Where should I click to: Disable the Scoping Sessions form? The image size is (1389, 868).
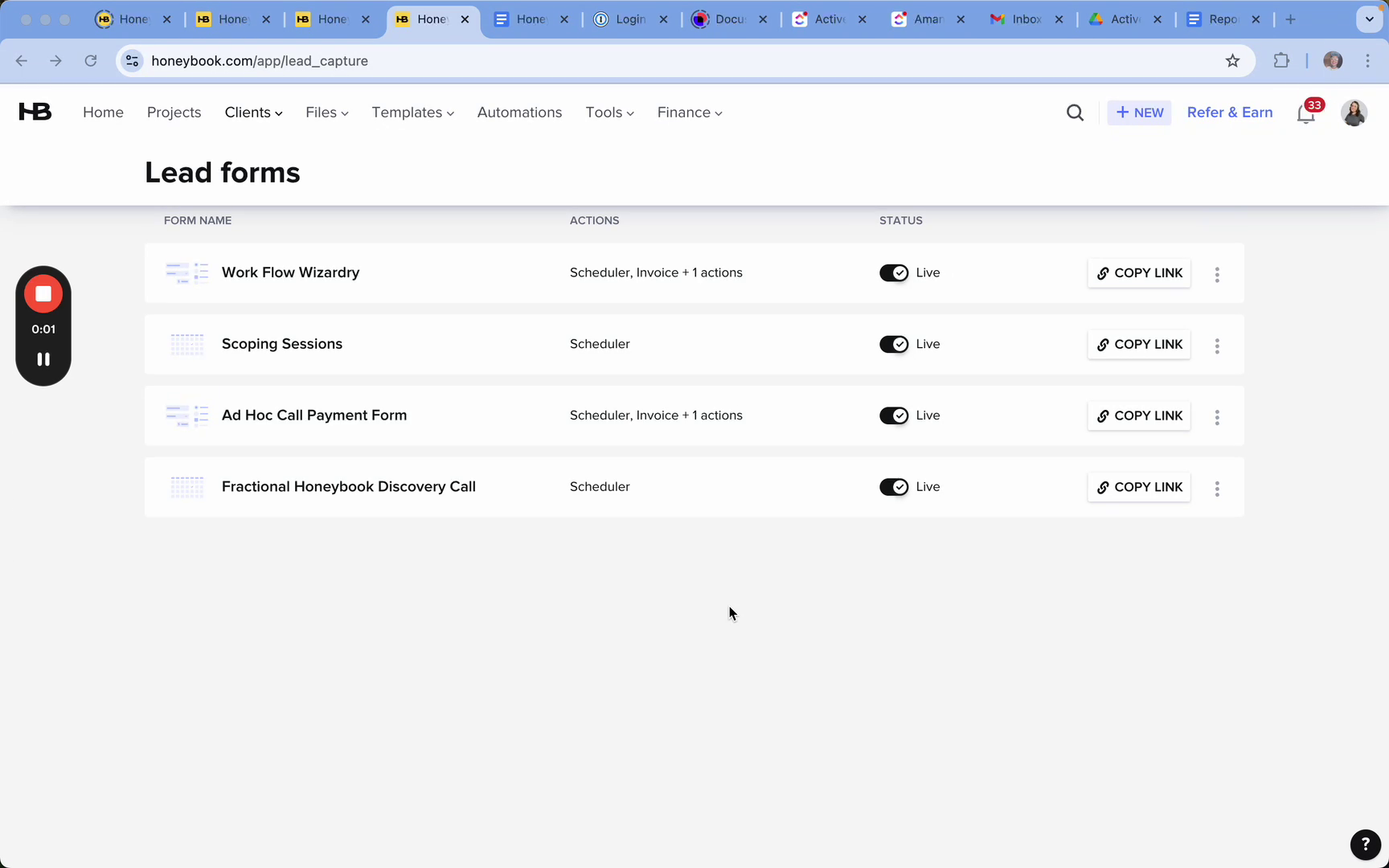[894, 345]
